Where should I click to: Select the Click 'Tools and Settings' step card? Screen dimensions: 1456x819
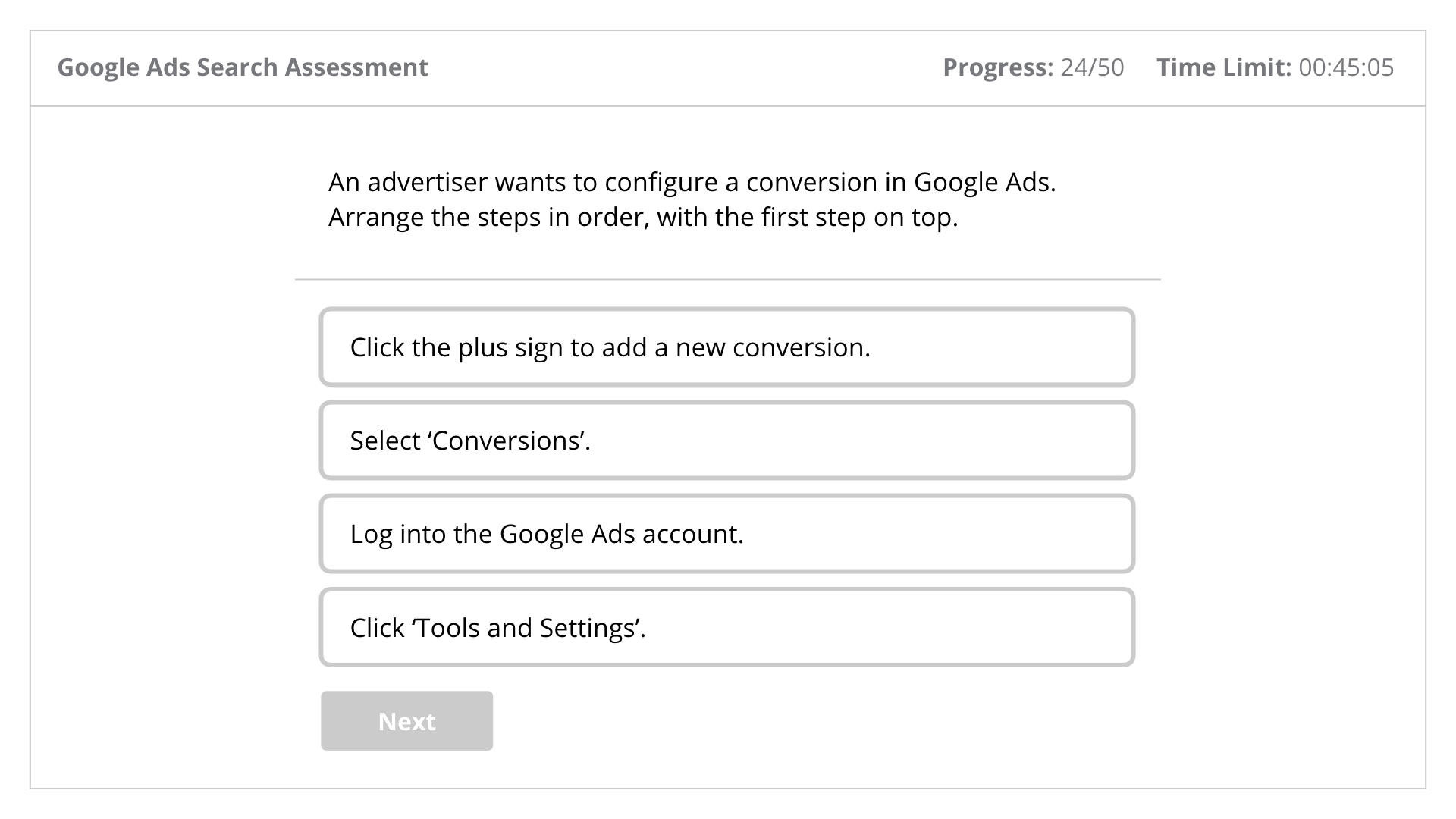pos(727,628)
